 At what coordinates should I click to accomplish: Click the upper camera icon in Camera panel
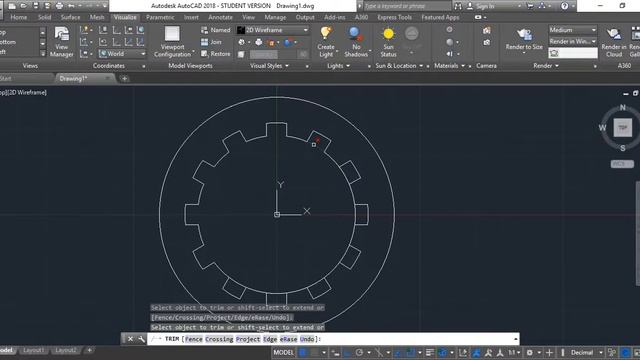coord(487,31)
